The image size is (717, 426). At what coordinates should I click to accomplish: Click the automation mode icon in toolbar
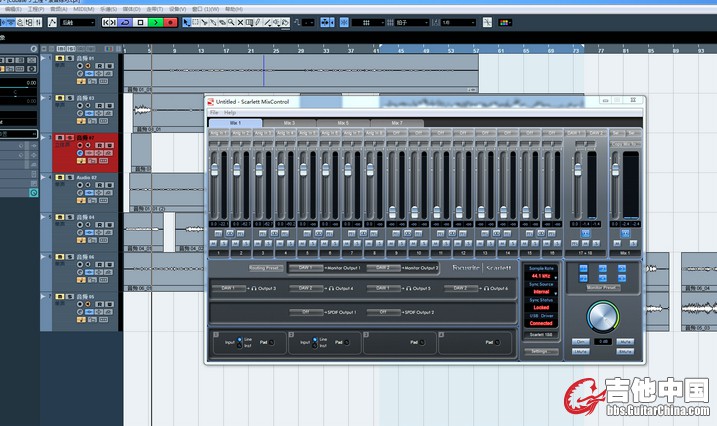point(52,22)
